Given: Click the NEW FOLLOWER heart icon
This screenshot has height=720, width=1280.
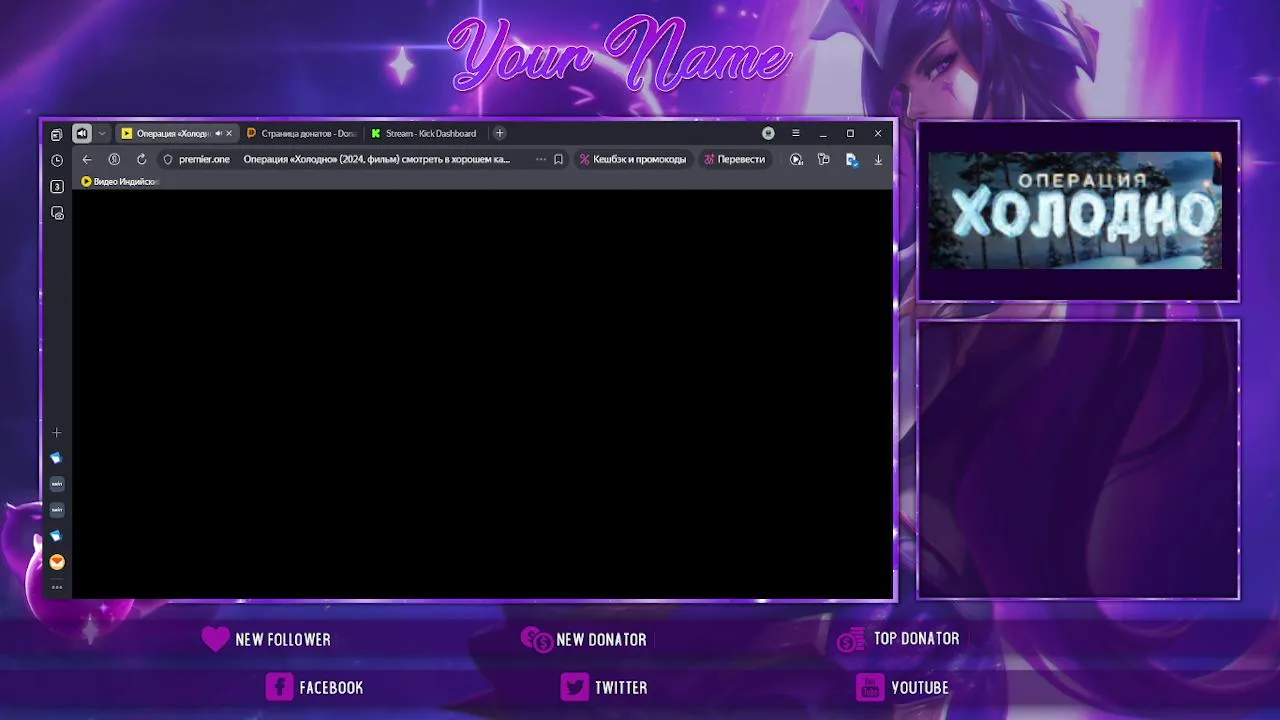Looking at the screenshot, I should coord(215,639).
